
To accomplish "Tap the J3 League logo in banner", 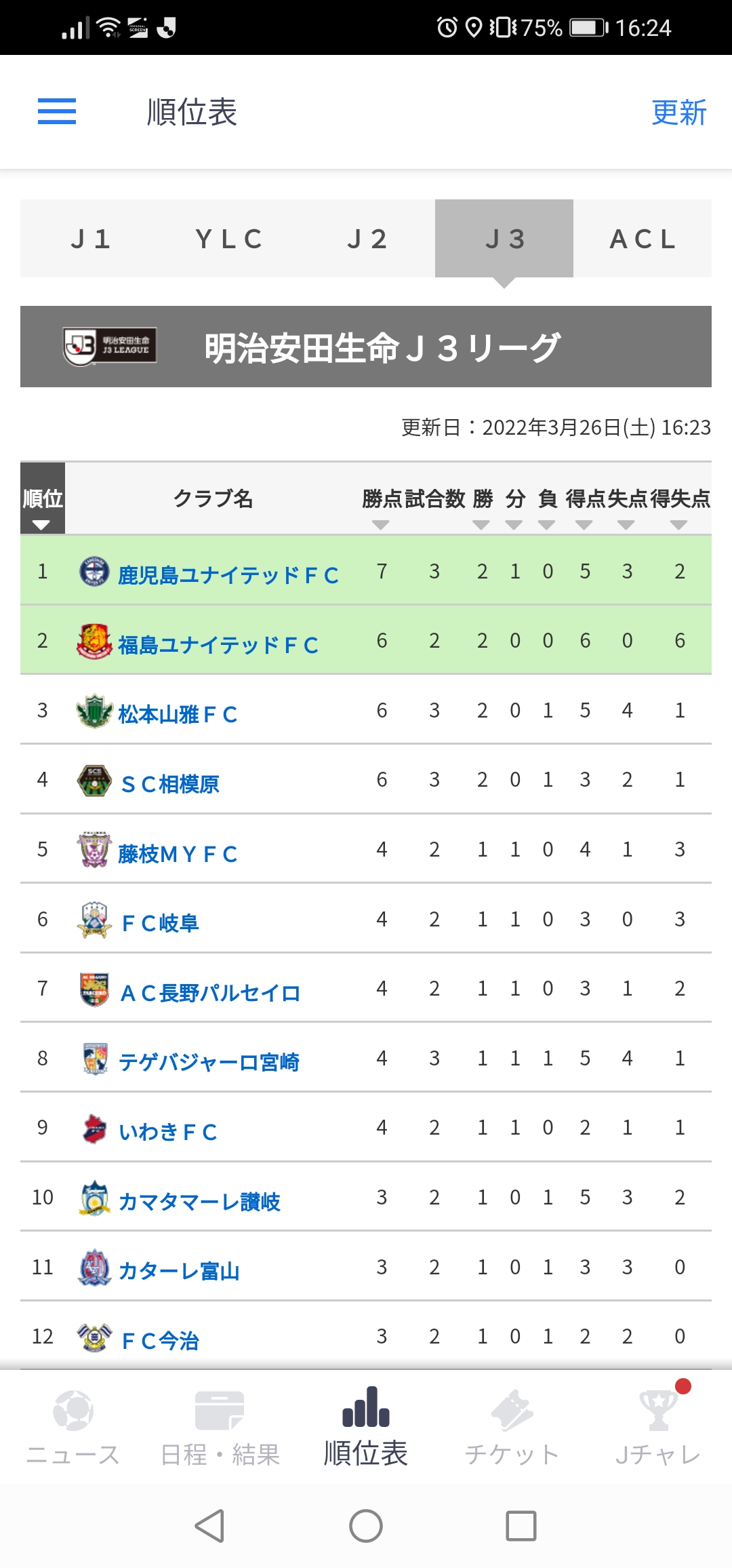I will coord(110,347).
